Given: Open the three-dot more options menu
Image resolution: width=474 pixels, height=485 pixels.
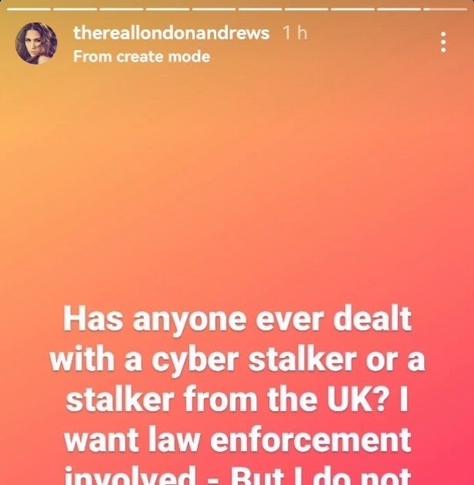Looking at the screenshot, I should pos(443,42).
